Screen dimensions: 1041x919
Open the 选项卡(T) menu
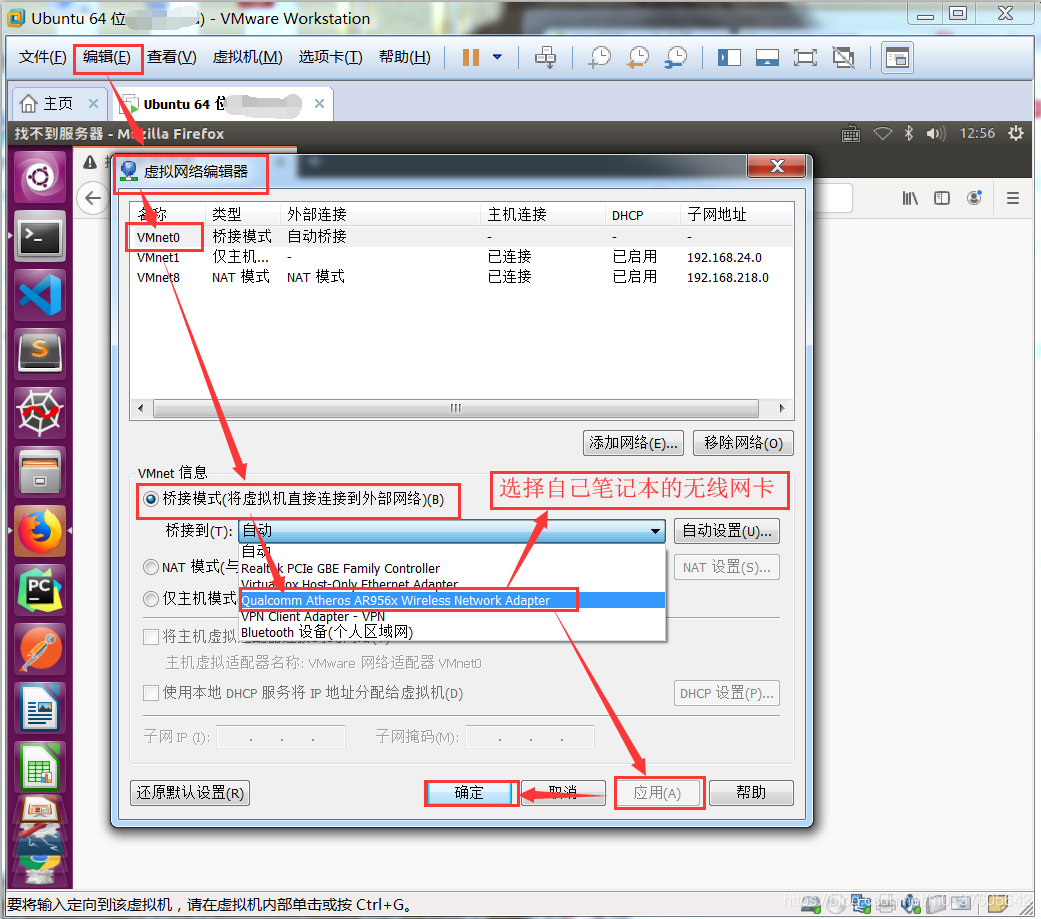[331, 57]
